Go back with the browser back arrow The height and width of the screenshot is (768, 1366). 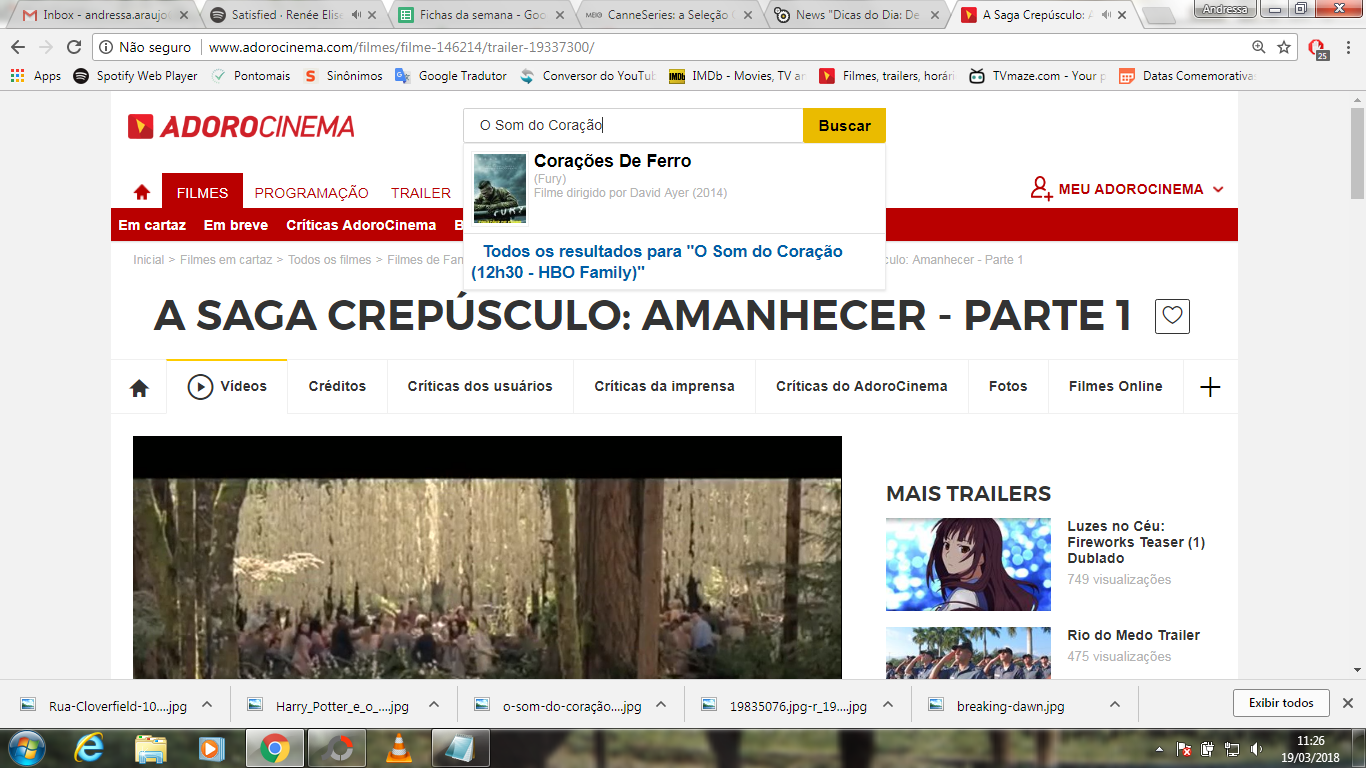18,47
